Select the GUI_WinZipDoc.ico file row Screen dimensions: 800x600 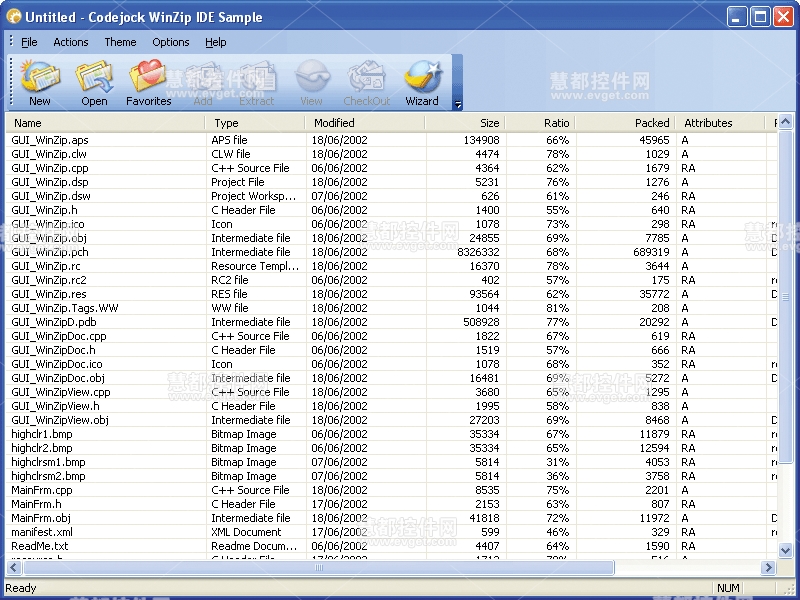pos(392,364)
